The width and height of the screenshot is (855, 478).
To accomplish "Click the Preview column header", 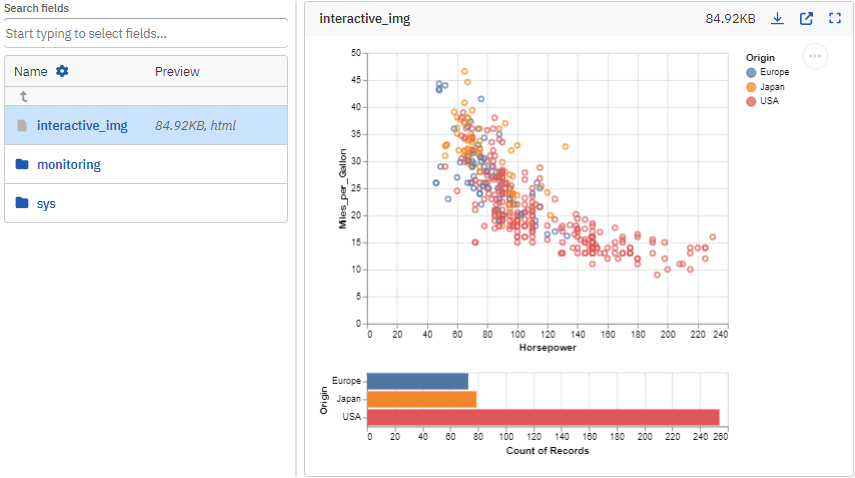I will (177, 71).
